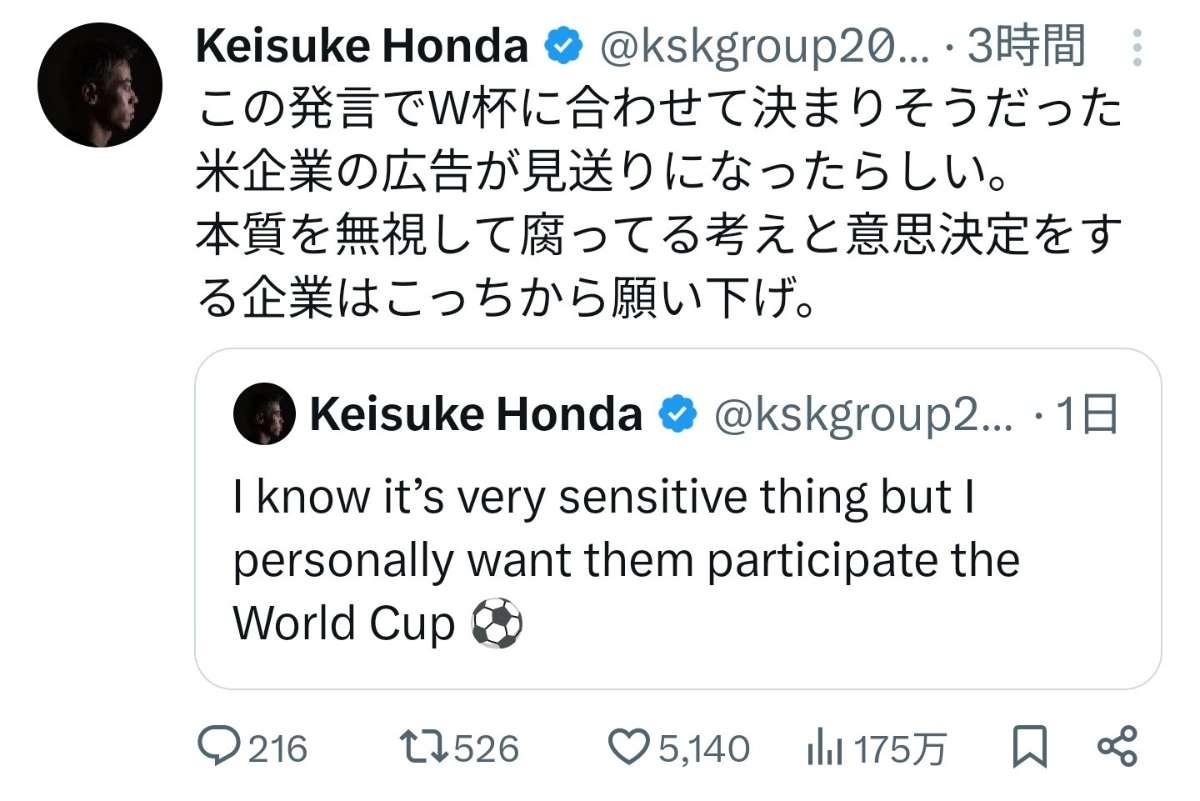The image size is (1200, 801).
Task: Click the blue verified badge on main tweet
Action: pos(560,46)
